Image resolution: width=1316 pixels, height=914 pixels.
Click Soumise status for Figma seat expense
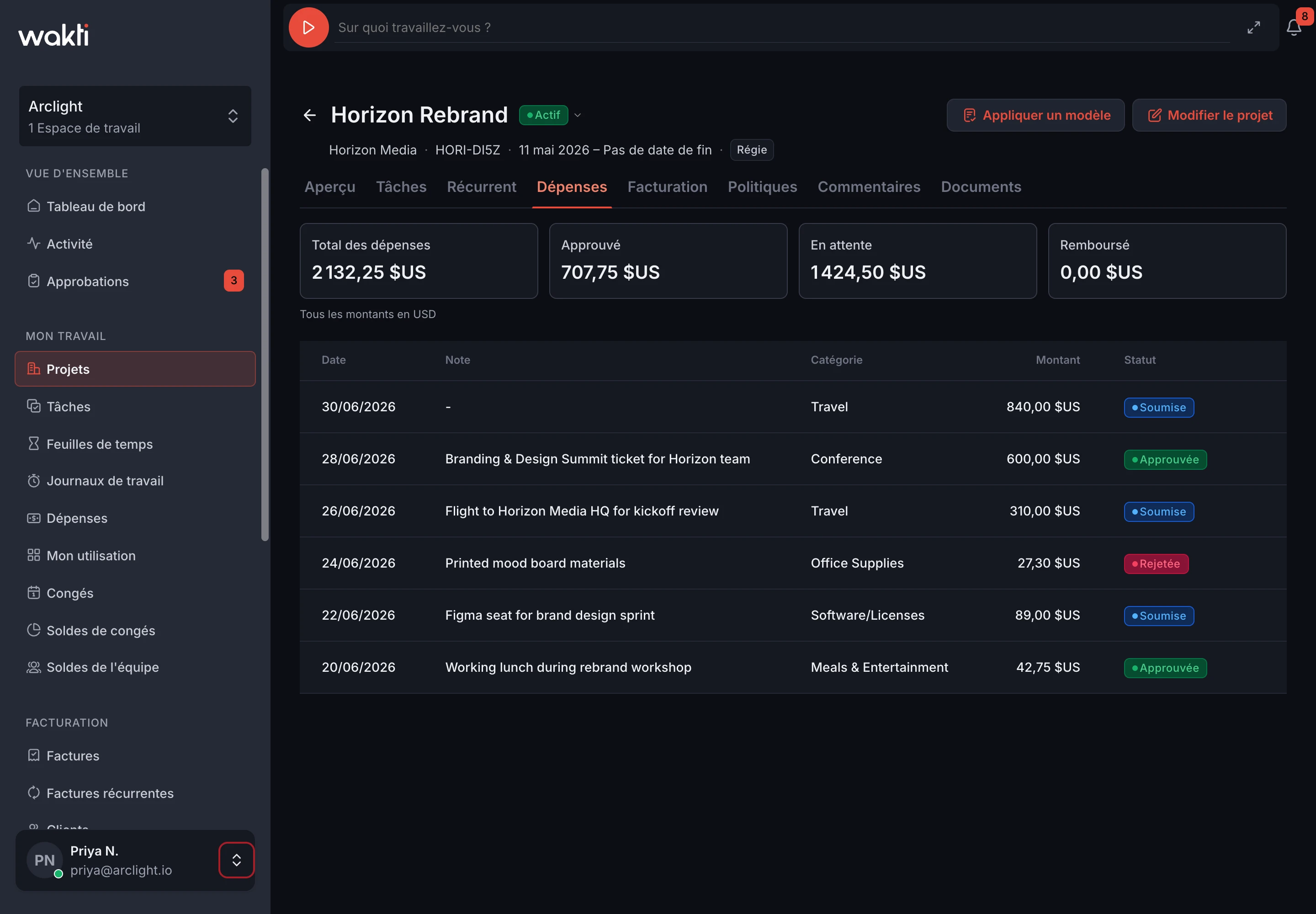tap(1158, 616)
